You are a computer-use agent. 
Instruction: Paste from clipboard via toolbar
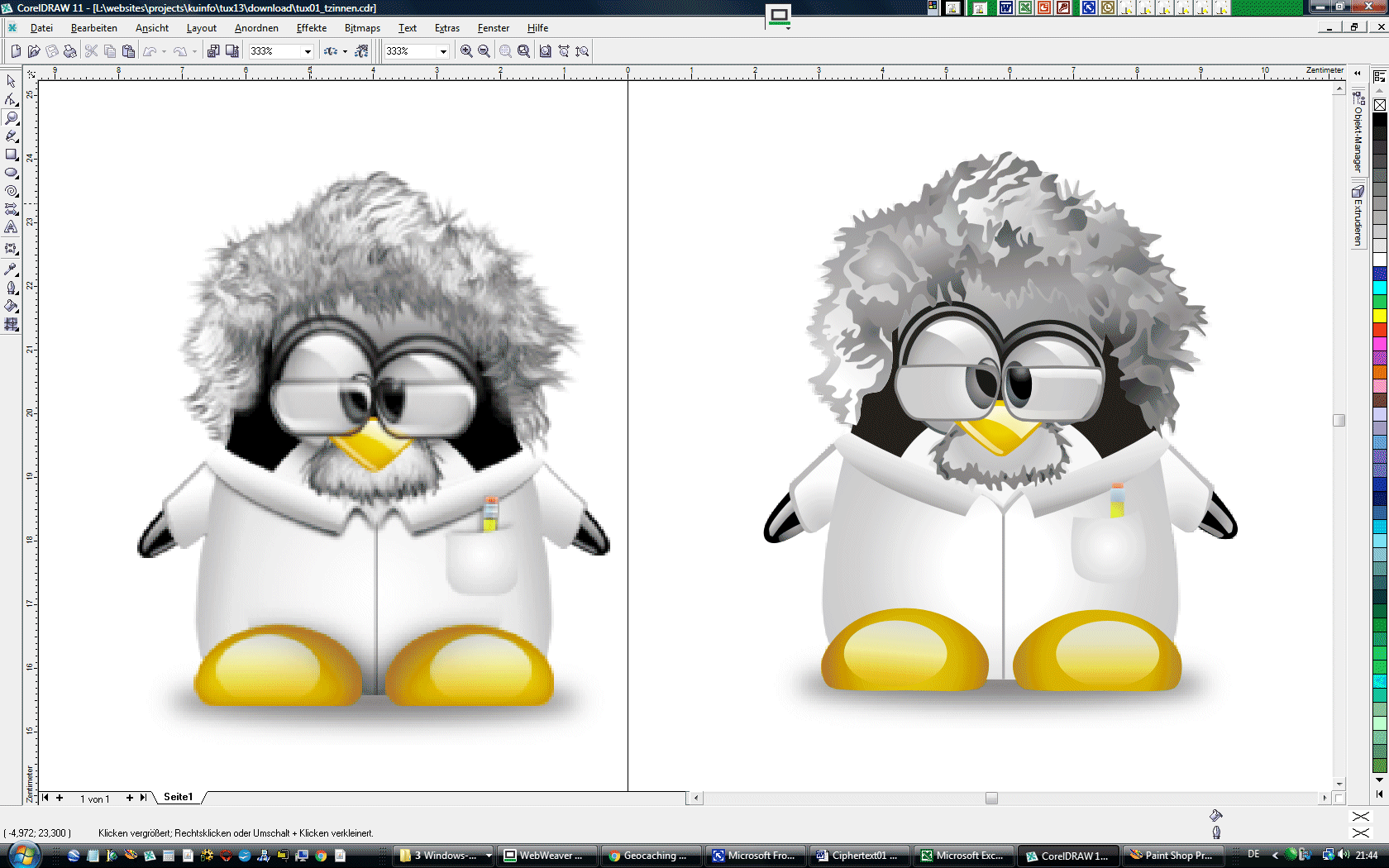tap(128, 51)
